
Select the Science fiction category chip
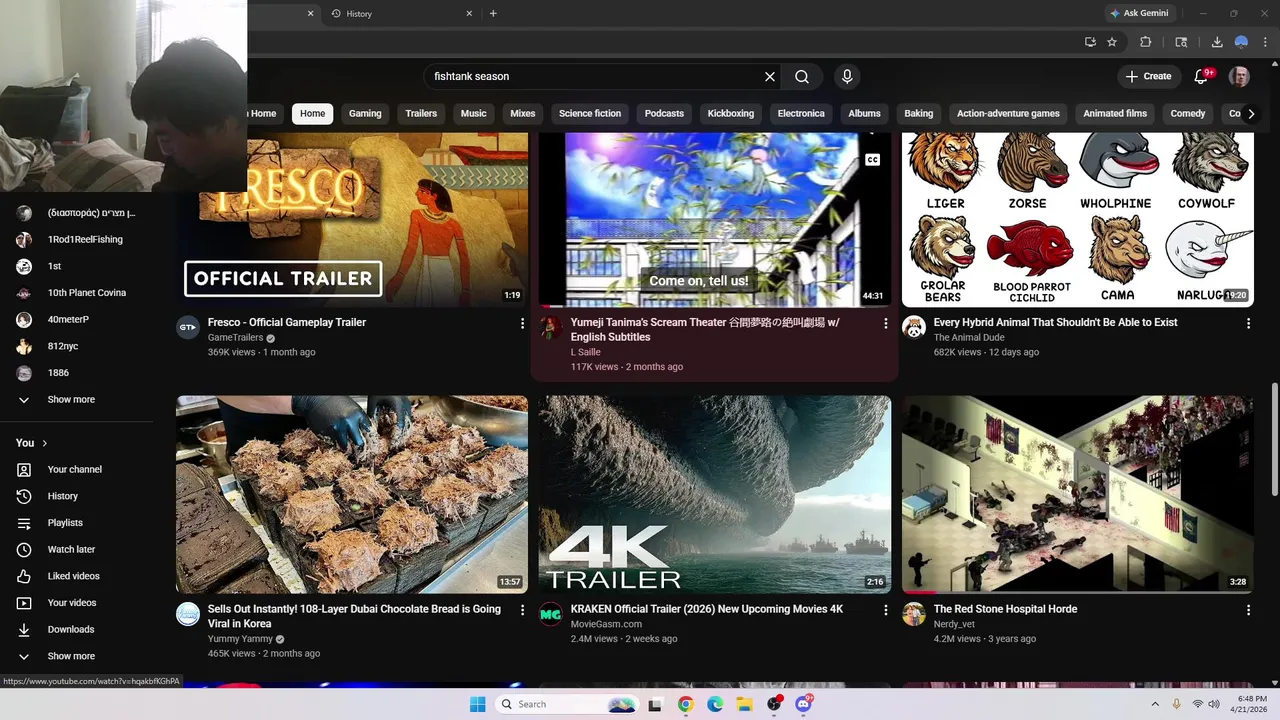590,113
